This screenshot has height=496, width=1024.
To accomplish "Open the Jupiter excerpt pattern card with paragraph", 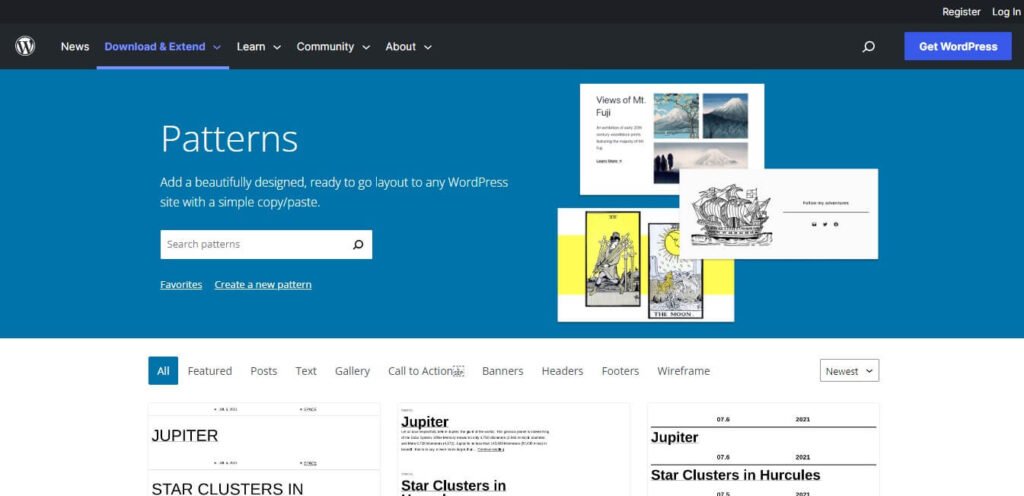I will pos(513,449).
